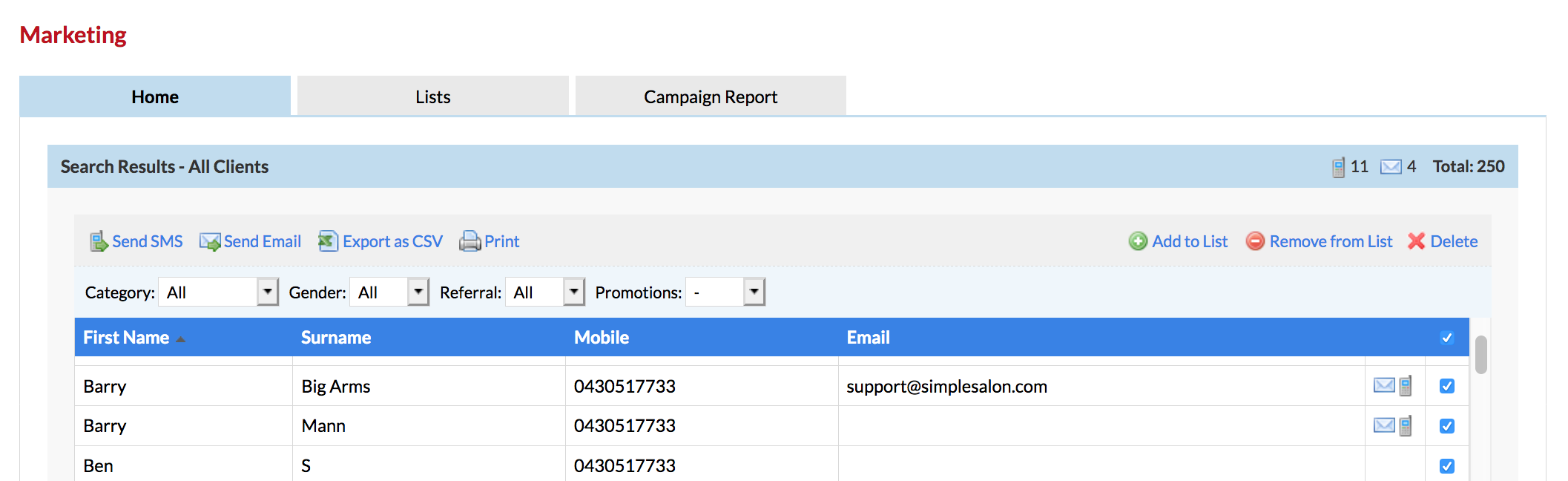
Task: Toggle the select-all checkbox in table header
Action: [1446, 338]
